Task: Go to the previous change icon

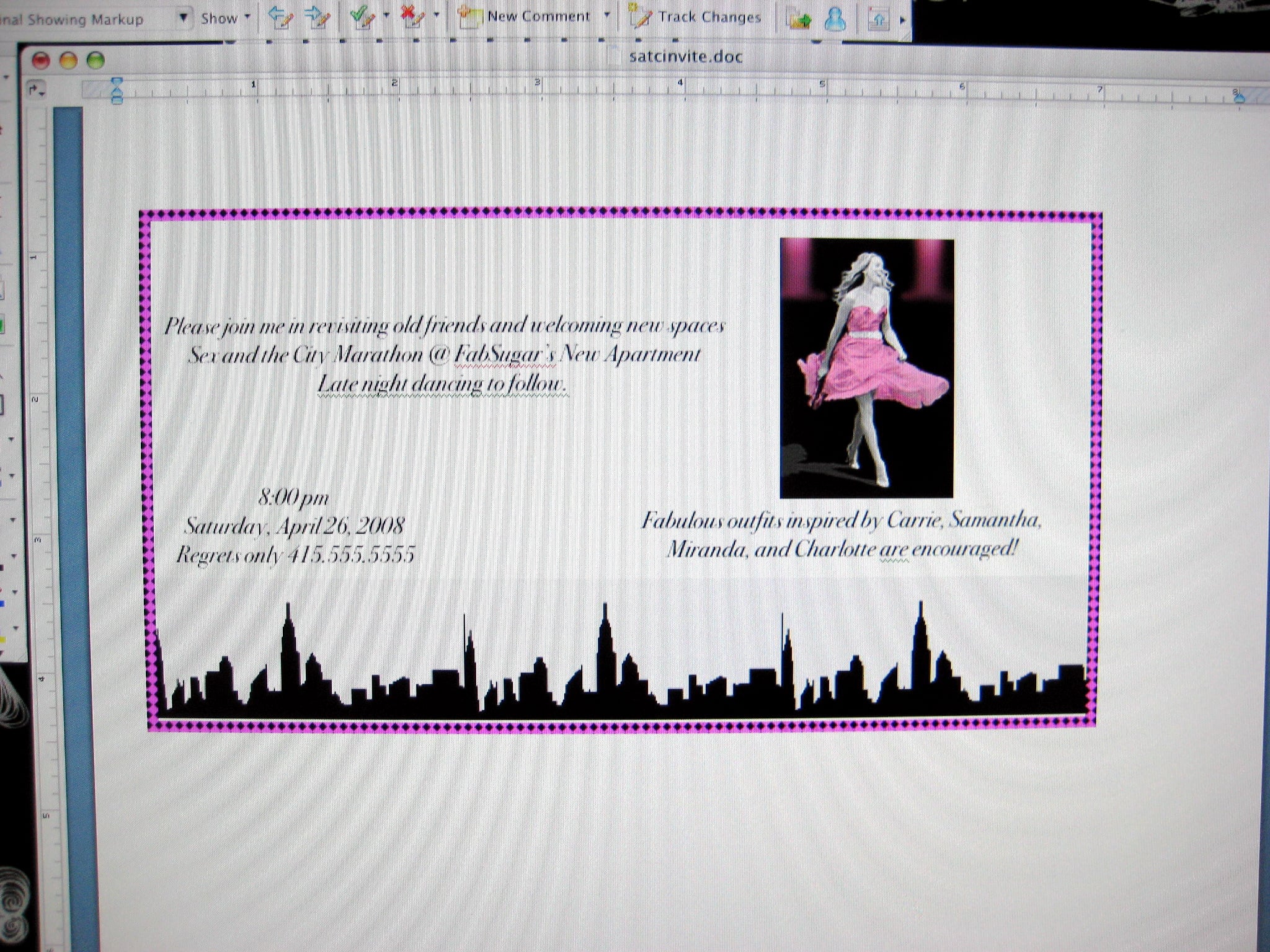Action: pos(281,17)
